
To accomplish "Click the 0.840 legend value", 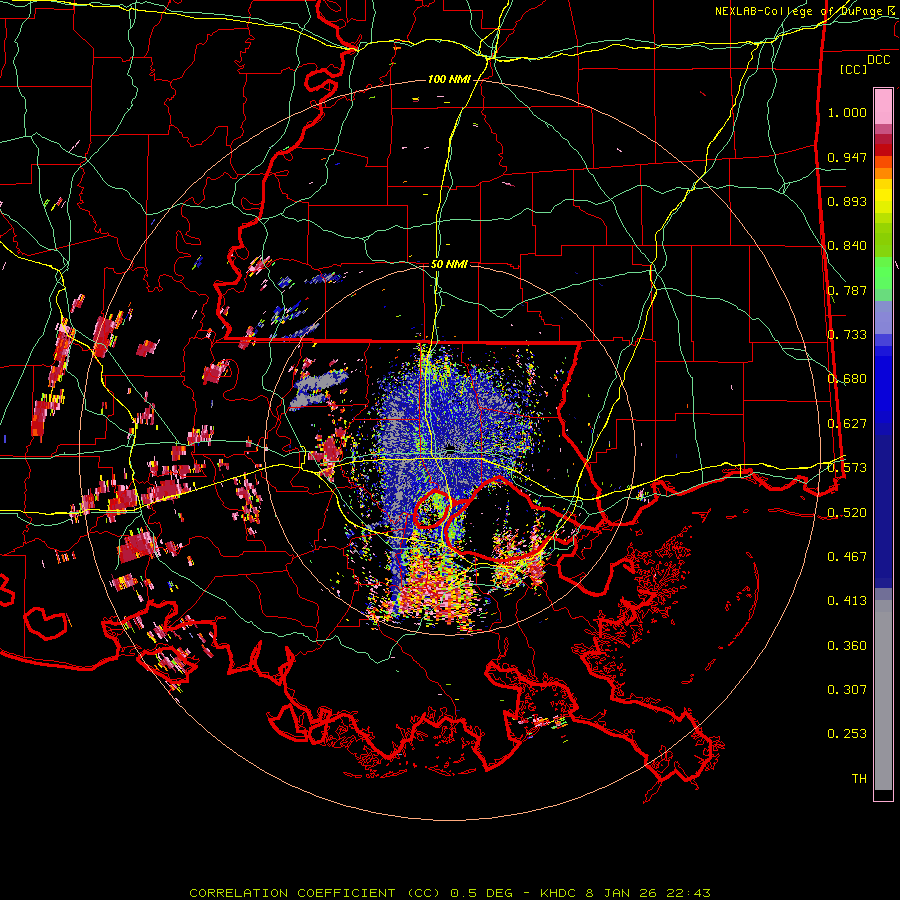I will [847, 246].
